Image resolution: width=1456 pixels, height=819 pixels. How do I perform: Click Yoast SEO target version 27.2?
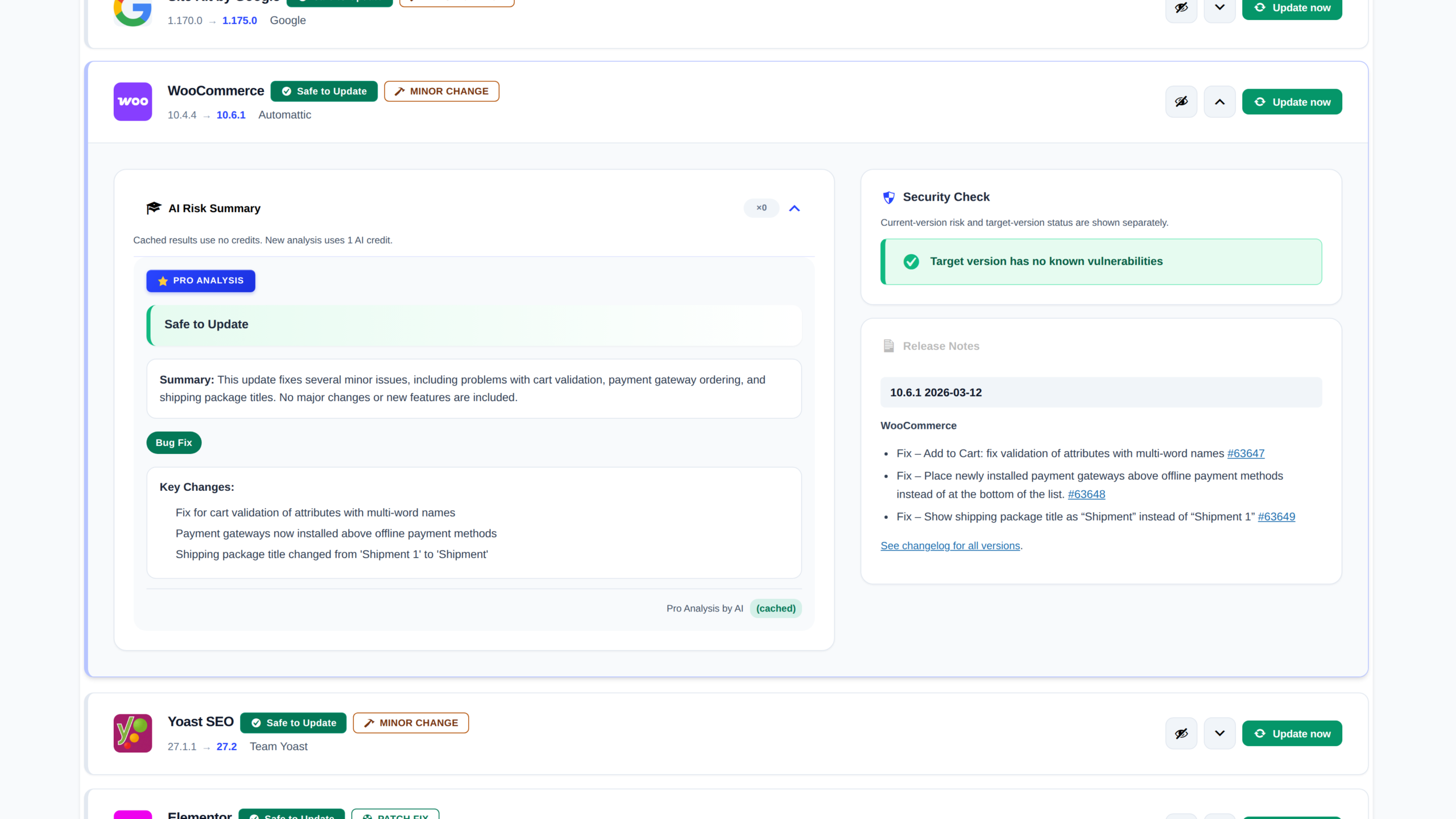[x=226, y=747]
